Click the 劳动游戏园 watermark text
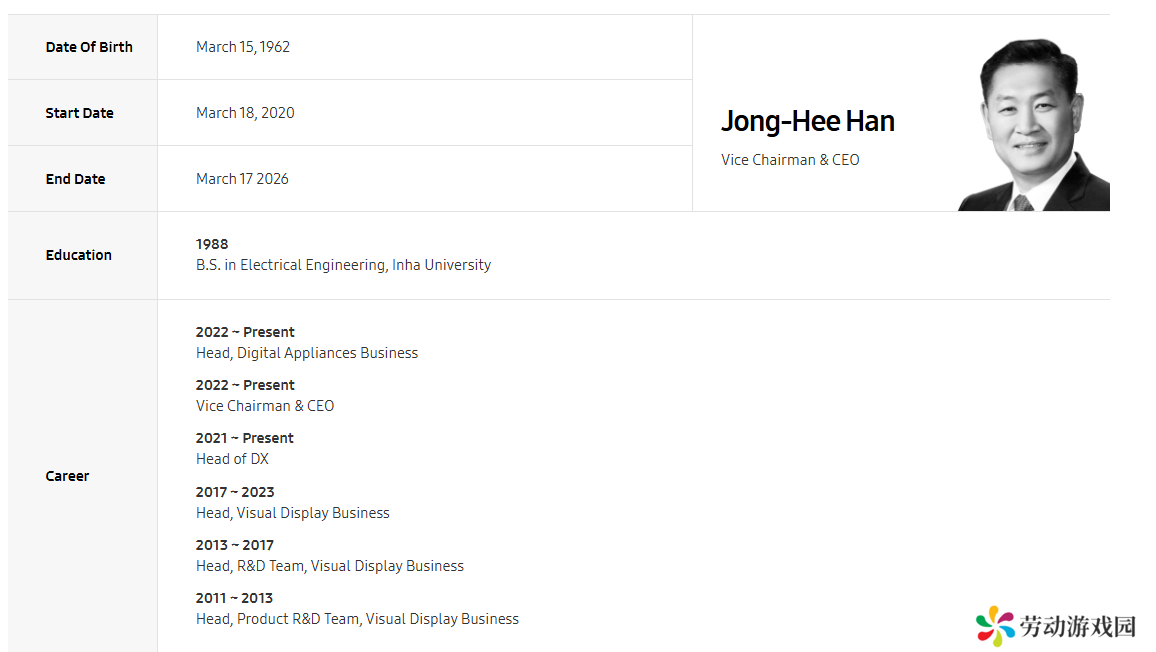The height and width of the screenshot is (652, 1156). (1078, 626)
